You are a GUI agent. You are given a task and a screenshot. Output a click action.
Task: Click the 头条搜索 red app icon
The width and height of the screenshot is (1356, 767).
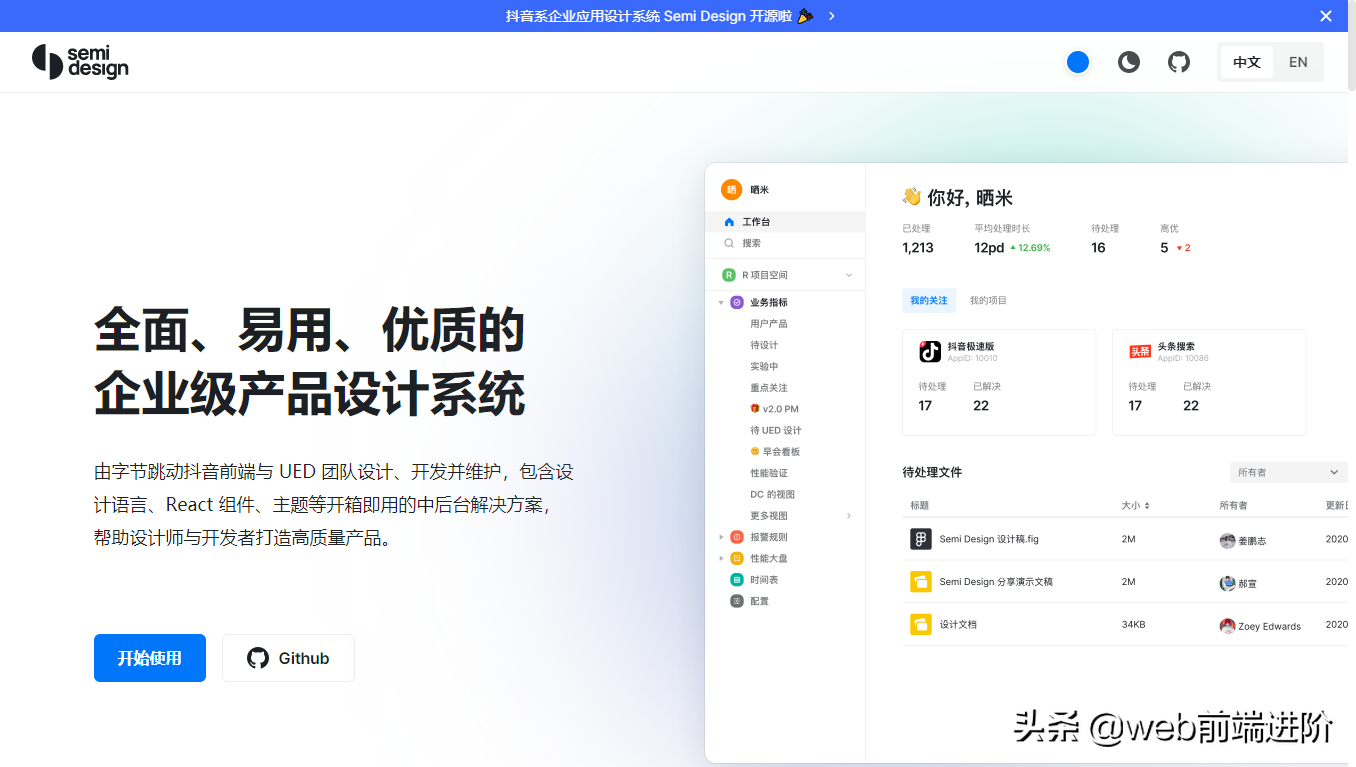pos(1140,352)
